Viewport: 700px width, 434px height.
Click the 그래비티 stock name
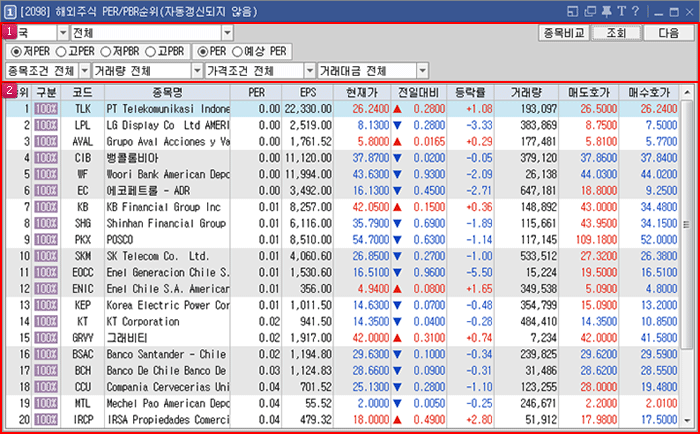coord(127,338)
